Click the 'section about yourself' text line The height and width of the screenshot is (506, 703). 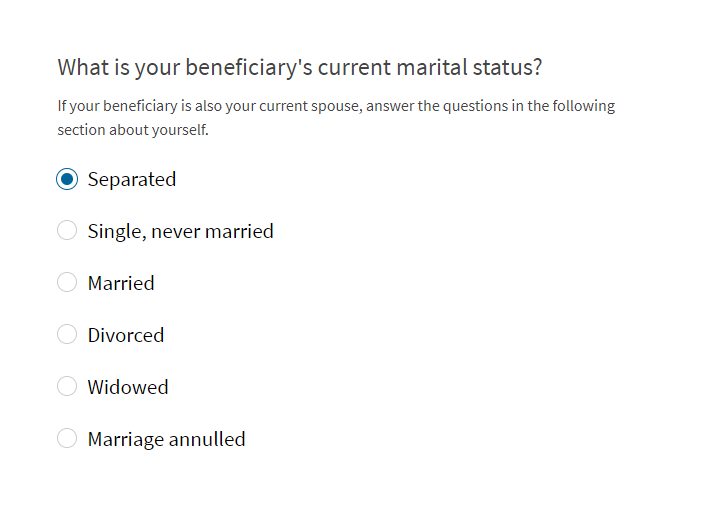coord(133,130)
